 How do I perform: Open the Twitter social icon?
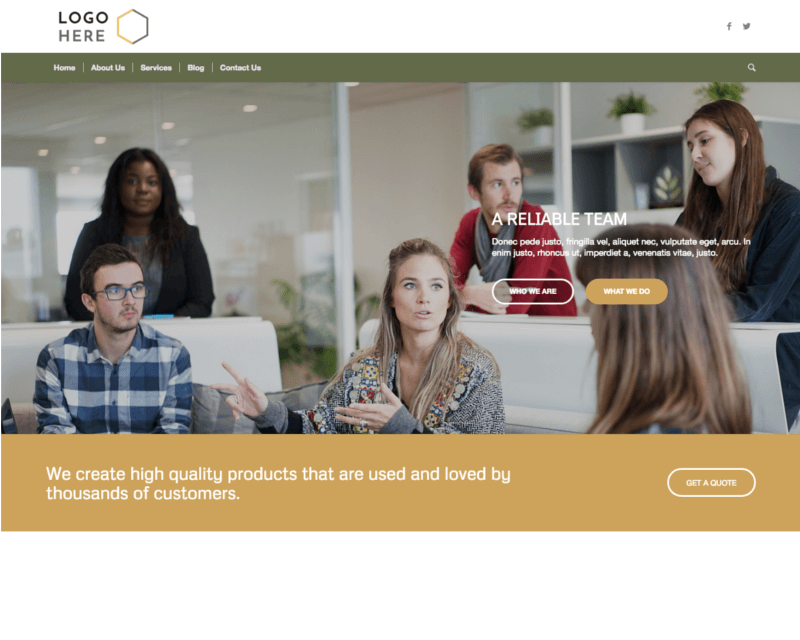(746, 27)
